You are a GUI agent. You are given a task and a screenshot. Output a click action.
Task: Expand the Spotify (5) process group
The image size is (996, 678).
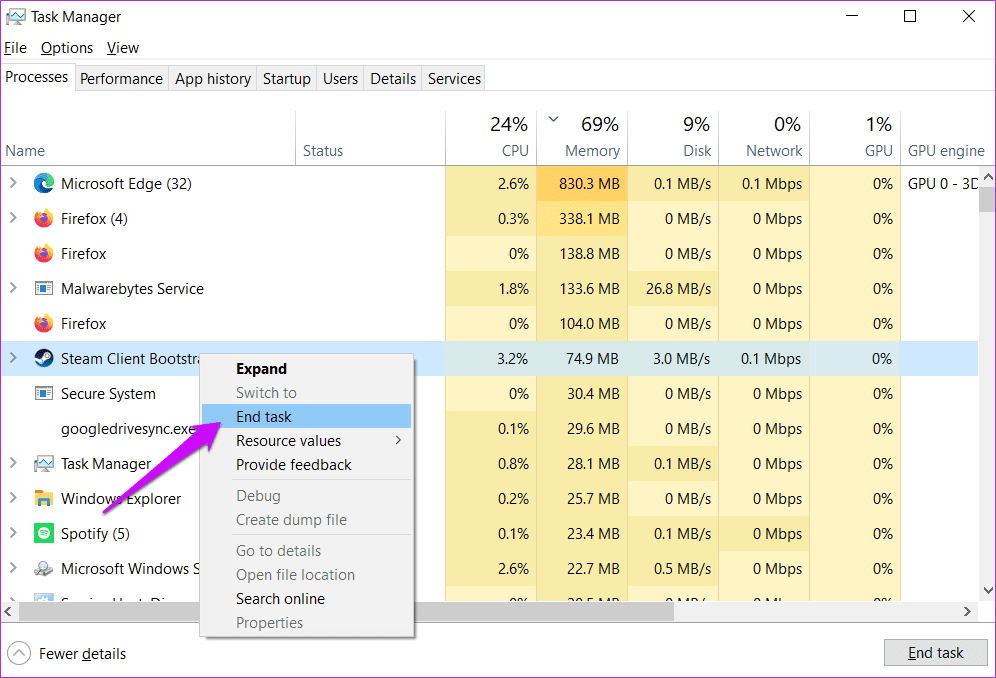click(x=13, y=533)
